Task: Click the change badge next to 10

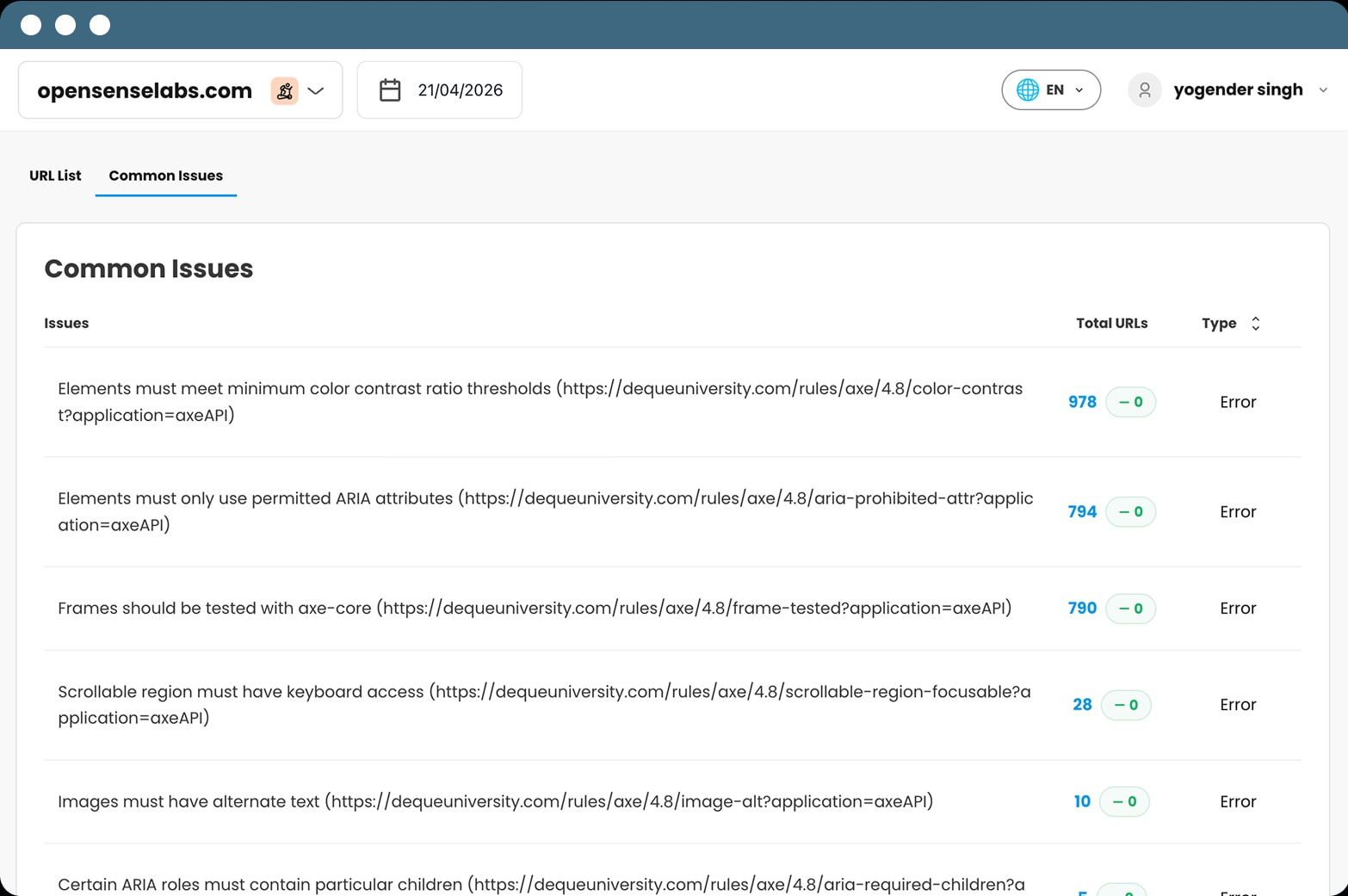Action: (1124, 801)
